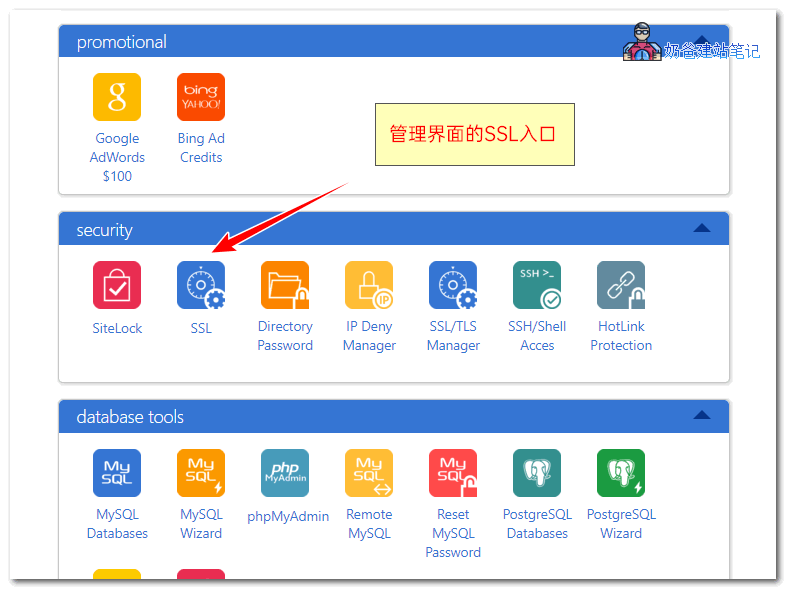Open the SSL/TLS Manager icon
787x590 pixels.
pyautogui.click(x=453, y=285)
